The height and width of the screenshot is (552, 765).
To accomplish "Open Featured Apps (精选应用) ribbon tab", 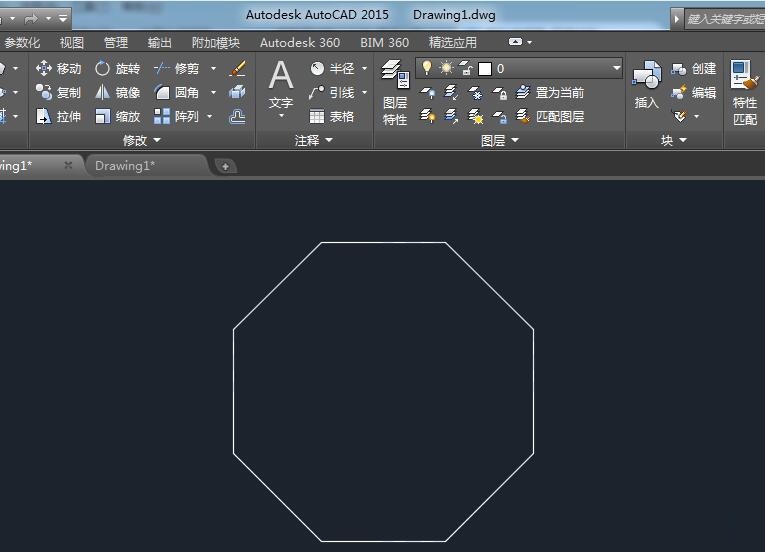I will [452, 42].
